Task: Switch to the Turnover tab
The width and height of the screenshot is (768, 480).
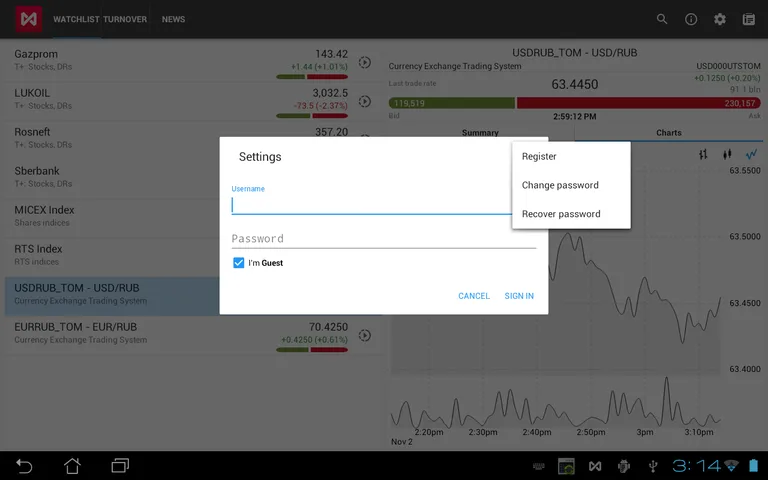Action: click(125, 19)
